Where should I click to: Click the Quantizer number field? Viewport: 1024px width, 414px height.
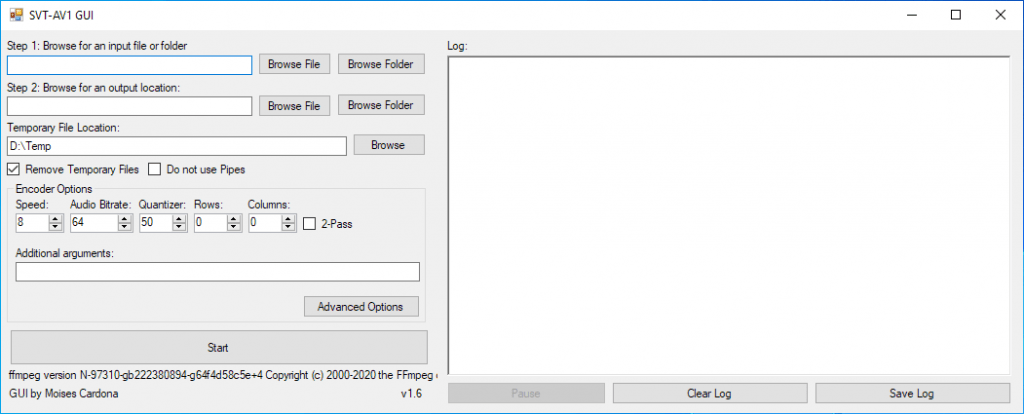pos(156,223)
